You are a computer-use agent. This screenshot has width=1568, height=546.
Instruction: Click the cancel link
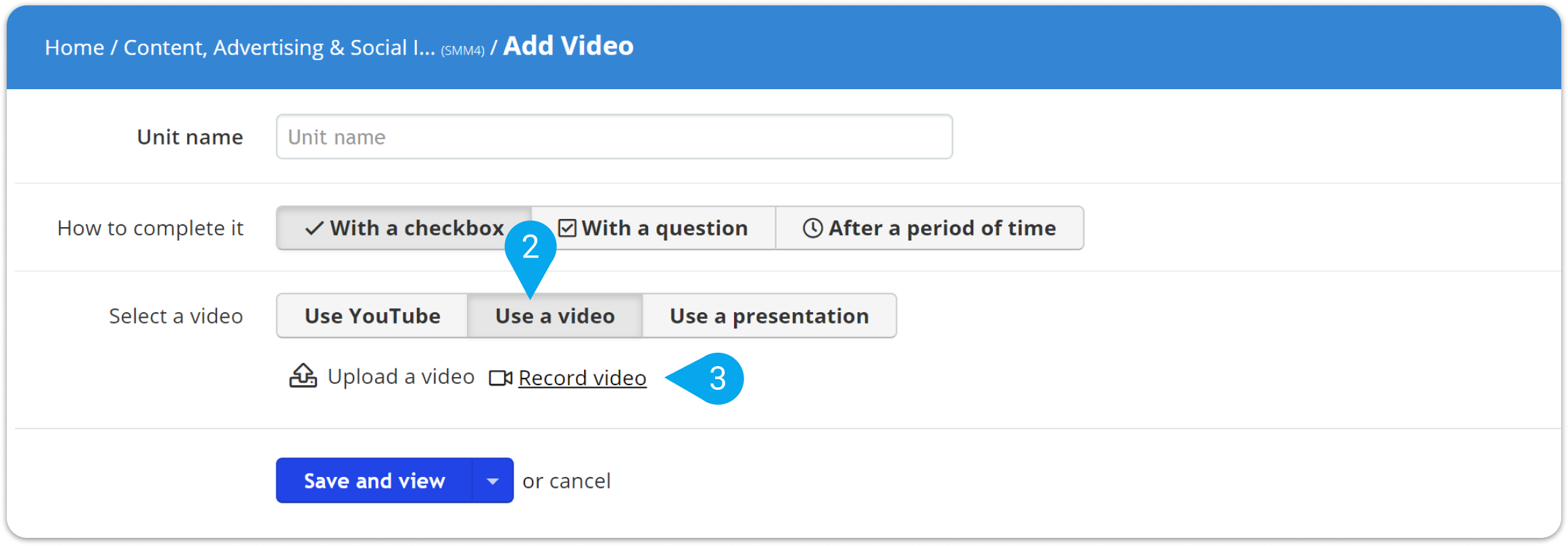[580, 480]
